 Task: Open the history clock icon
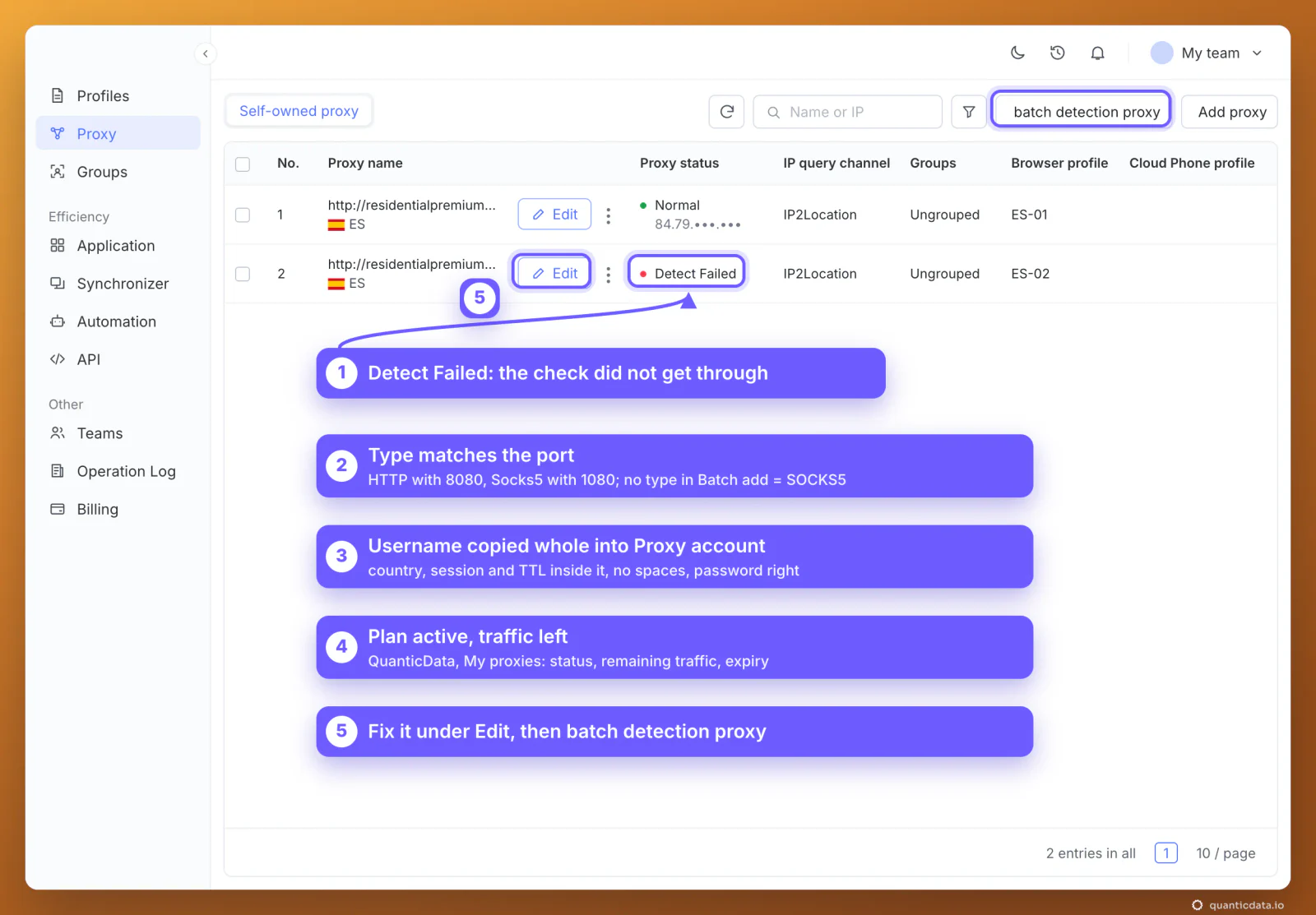[1058, 53]
